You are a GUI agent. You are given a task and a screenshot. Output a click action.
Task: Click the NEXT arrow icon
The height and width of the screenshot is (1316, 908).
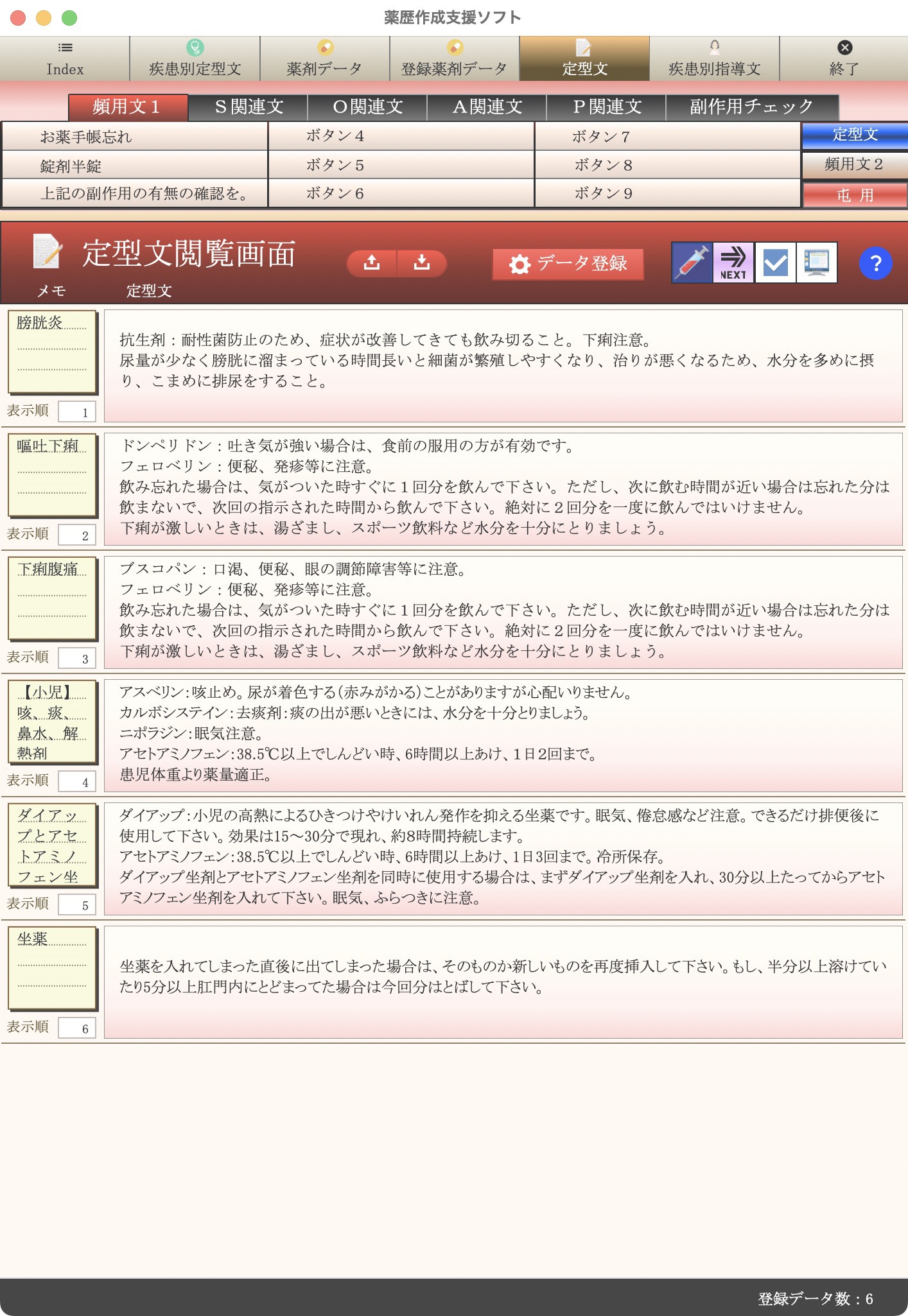pos(733,263)
